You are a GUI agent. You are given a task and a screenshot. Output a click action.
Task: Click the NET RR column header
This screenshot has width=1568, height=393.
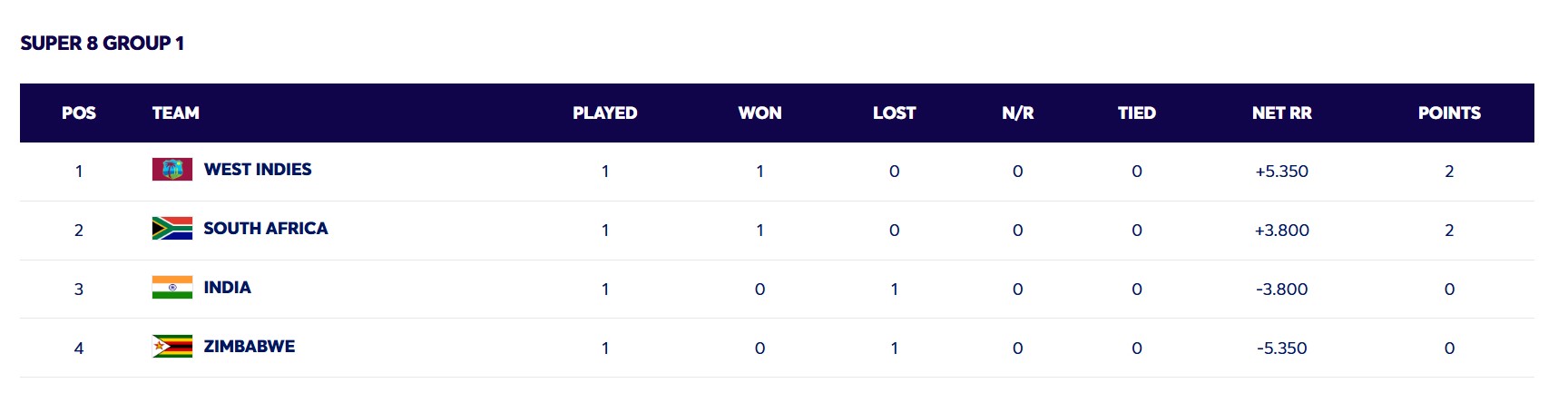pyautogui.click(x=1282, y=113)
